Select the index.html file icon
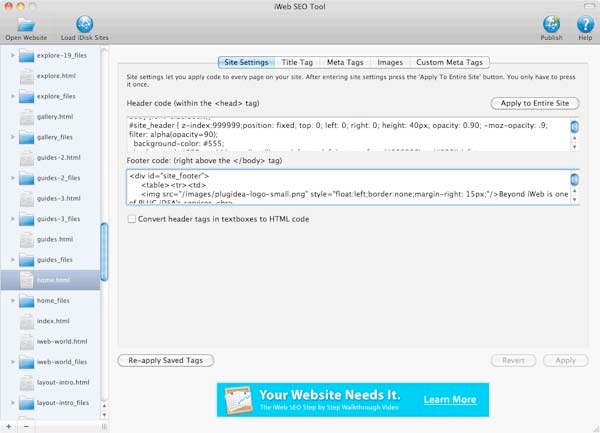 point(27,321)
